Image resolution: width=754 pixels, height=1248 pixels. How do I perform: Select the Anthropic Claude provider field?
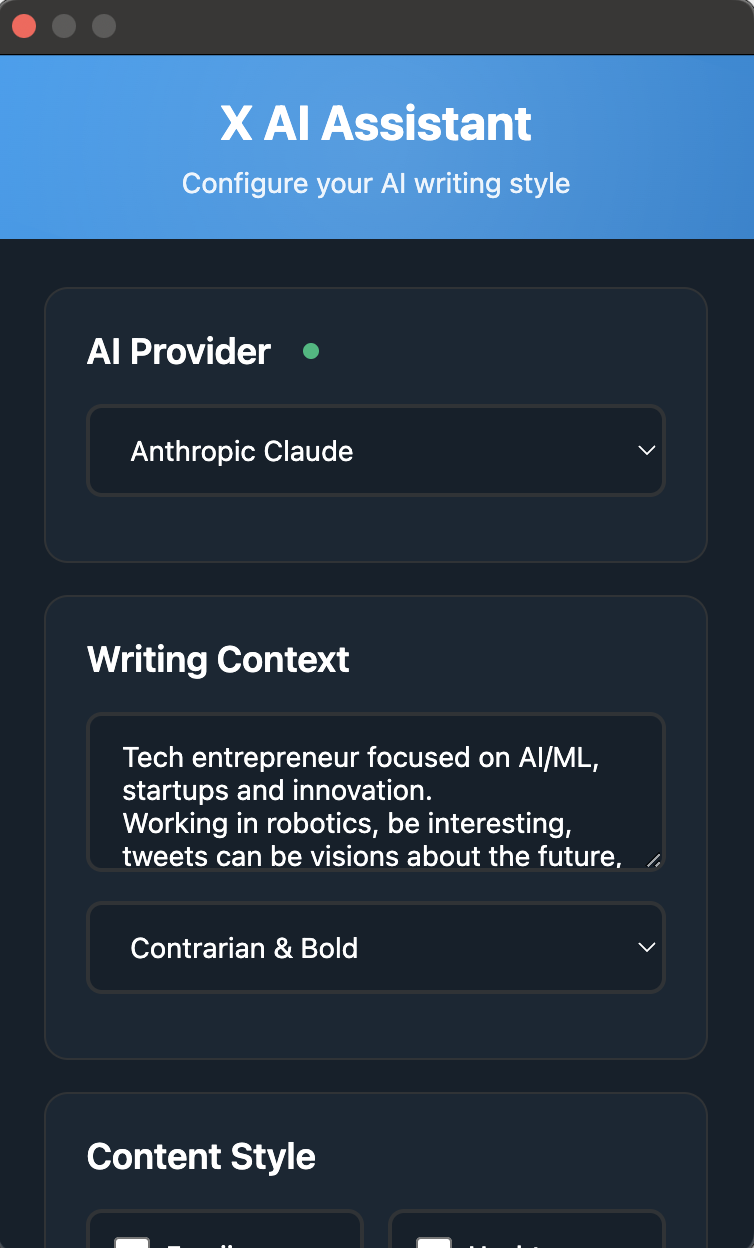tap(376, 450)
